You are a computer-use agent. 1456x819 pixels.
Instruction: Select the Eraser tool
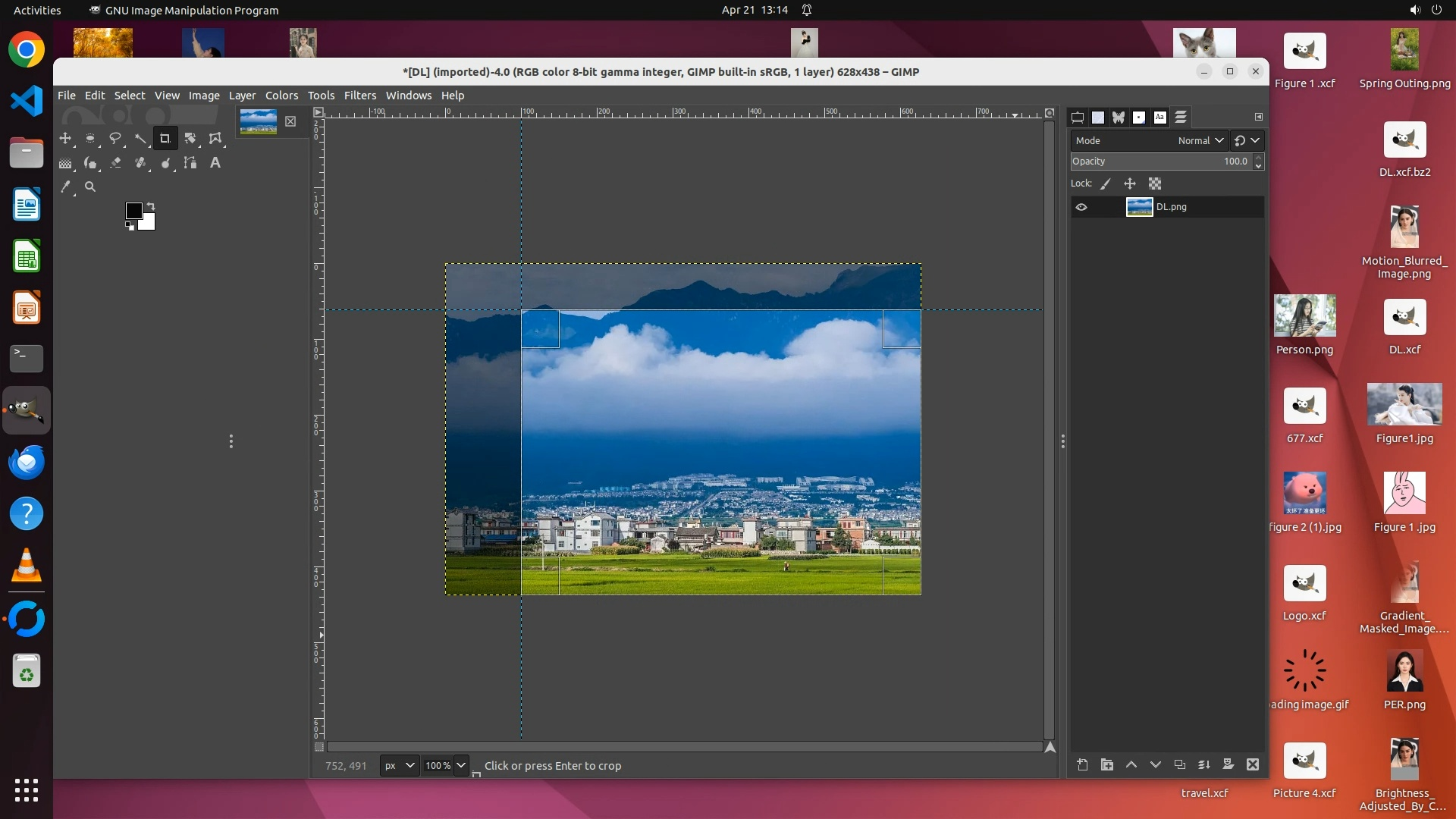[x=115, y=163]
